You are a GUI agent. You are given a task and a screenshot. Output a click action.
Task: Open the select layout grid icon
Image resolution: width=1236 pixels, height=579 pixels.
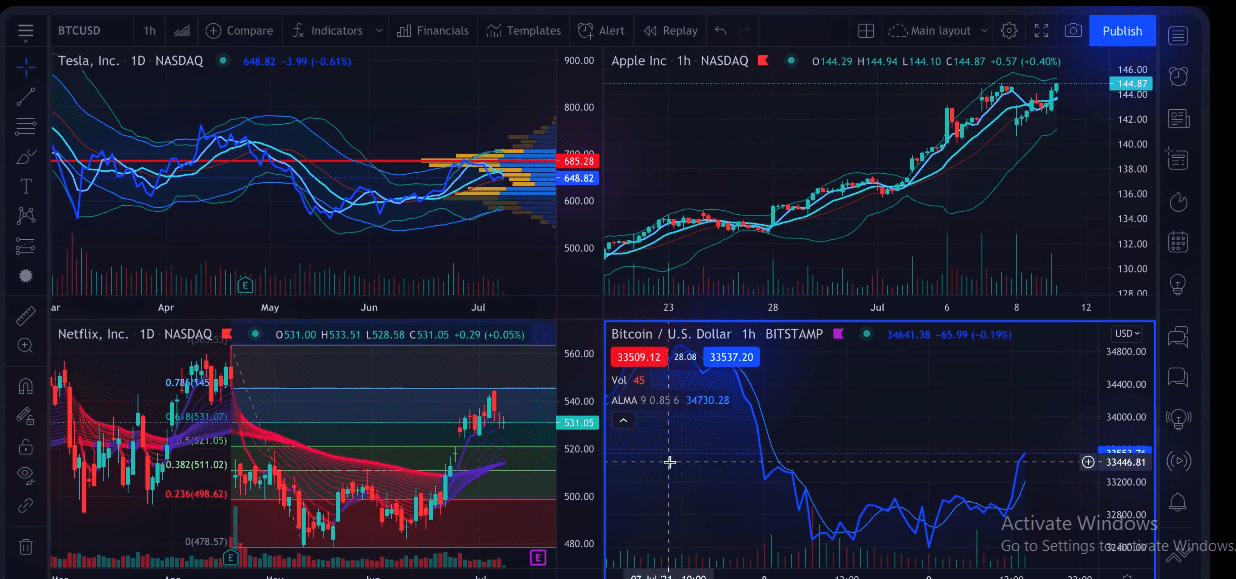point(866,31)
